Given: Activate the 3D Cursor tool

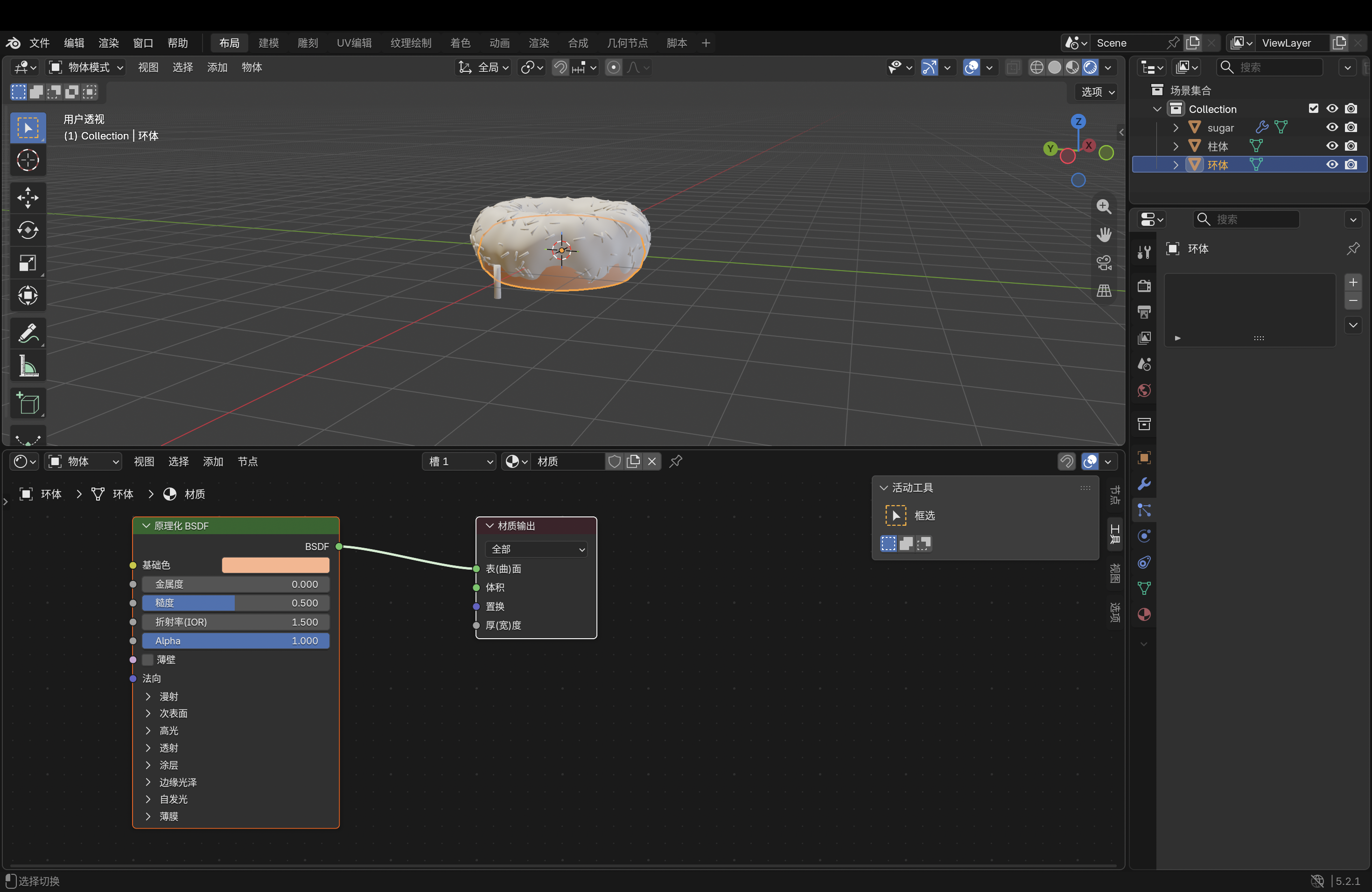Looking at the screenshot, I should pyautogui.click(x=28, y=160).
